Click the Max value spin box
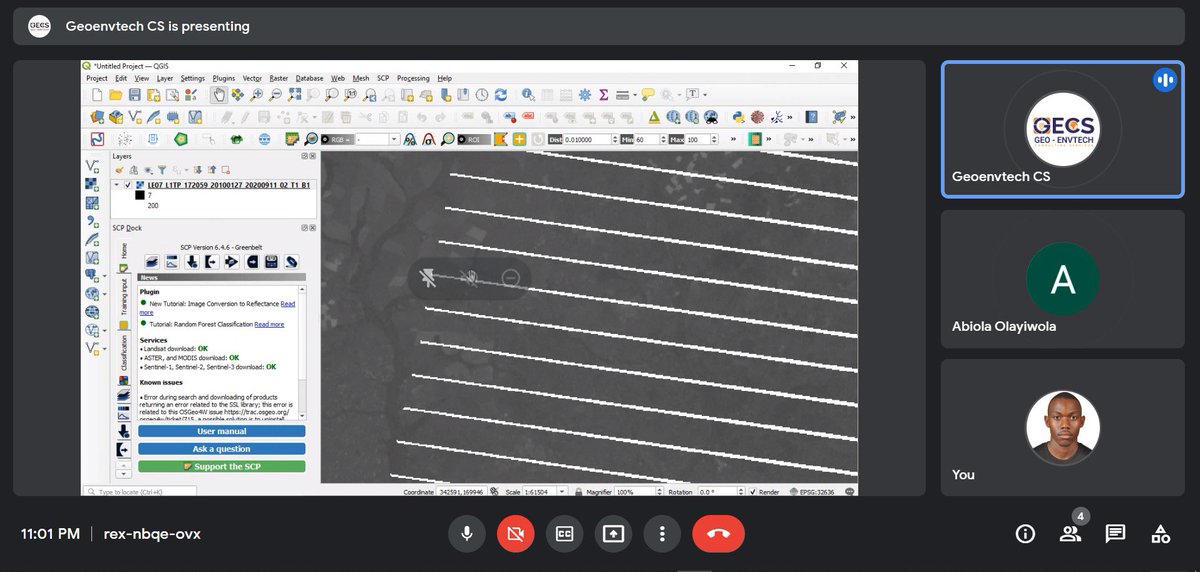Screen dimensions: 1200x572 click(701, 139)
